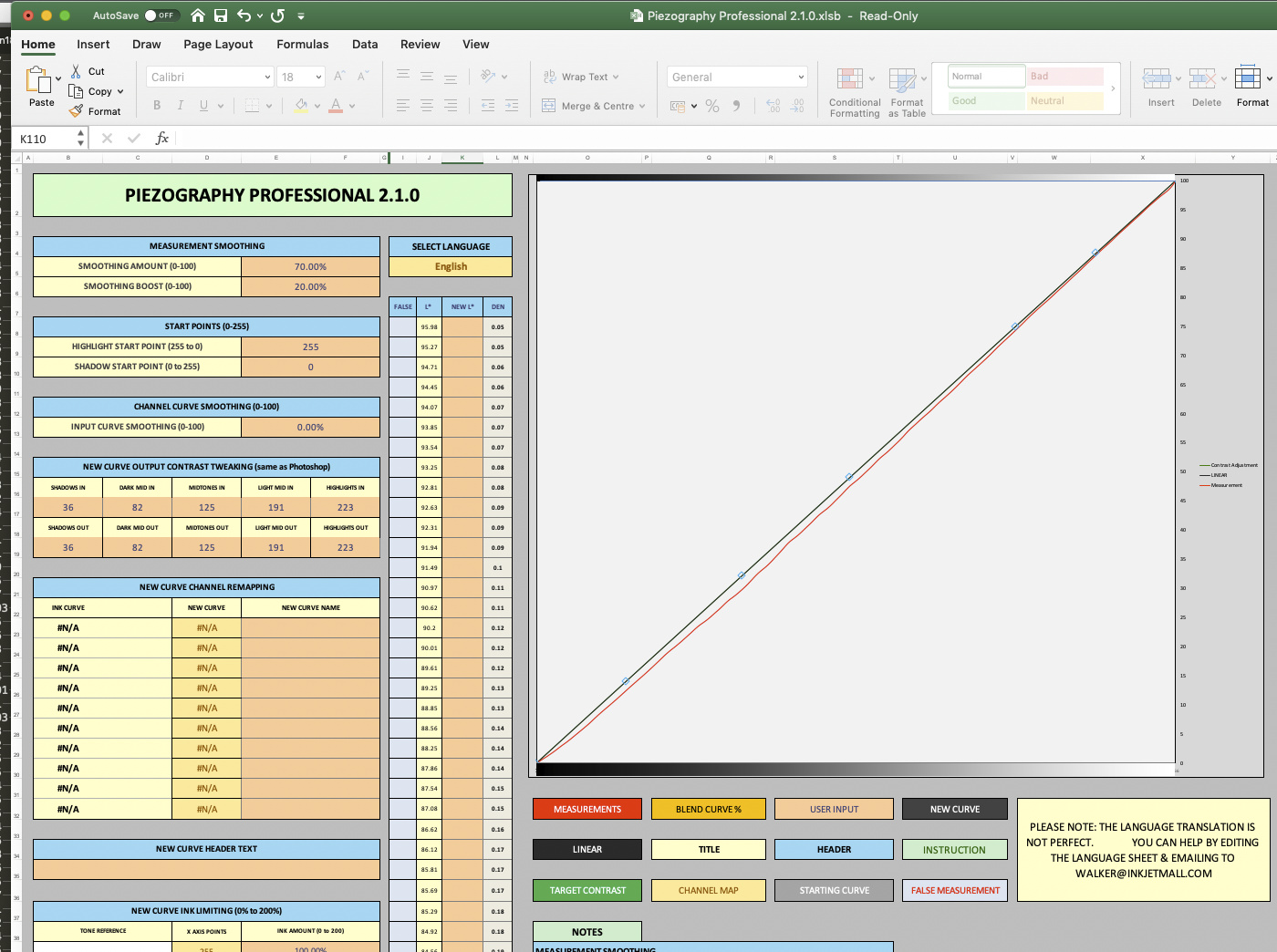Click the Decrease Indent icon

pyautogui.click(x=488, y=106)
